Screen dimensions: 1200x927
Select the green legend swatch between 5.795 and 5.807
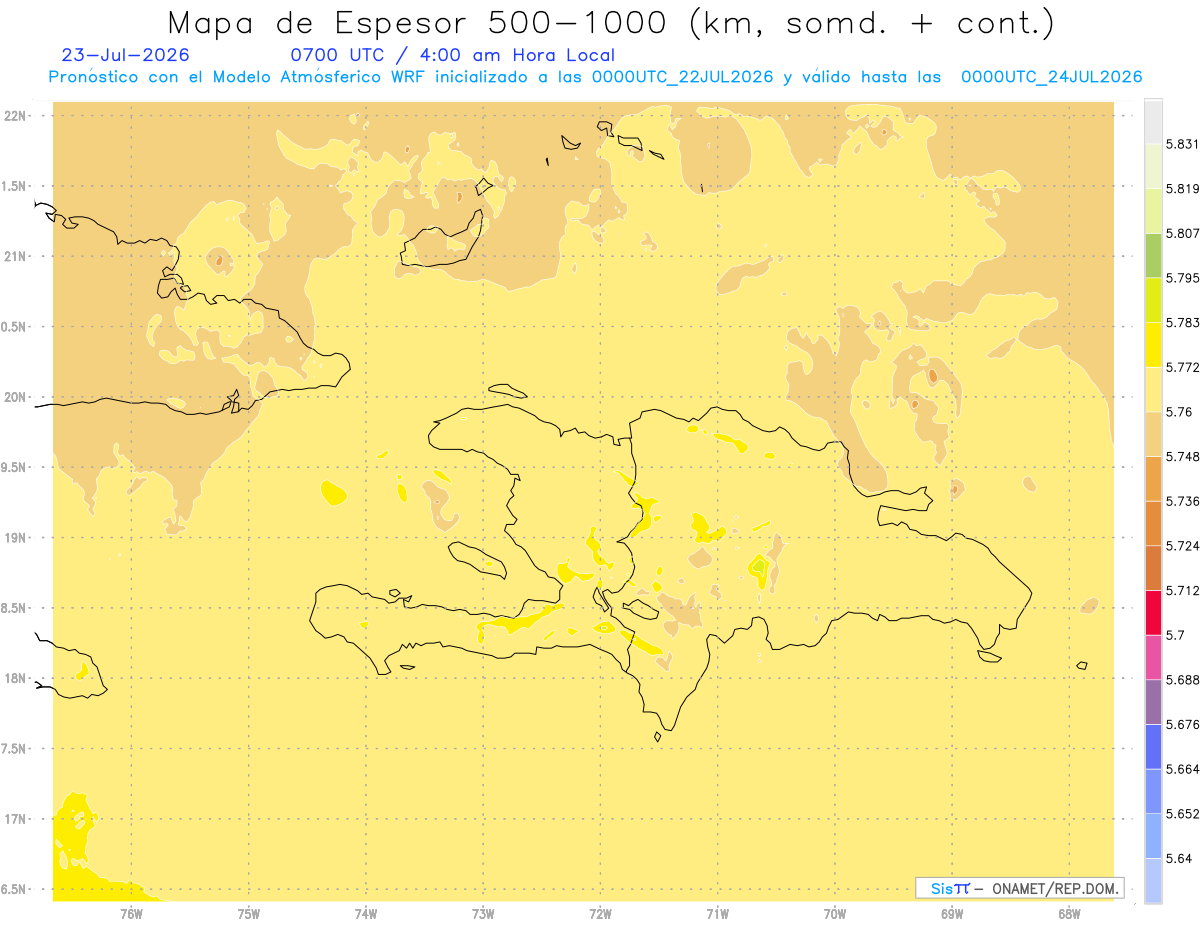[1153, 255]
